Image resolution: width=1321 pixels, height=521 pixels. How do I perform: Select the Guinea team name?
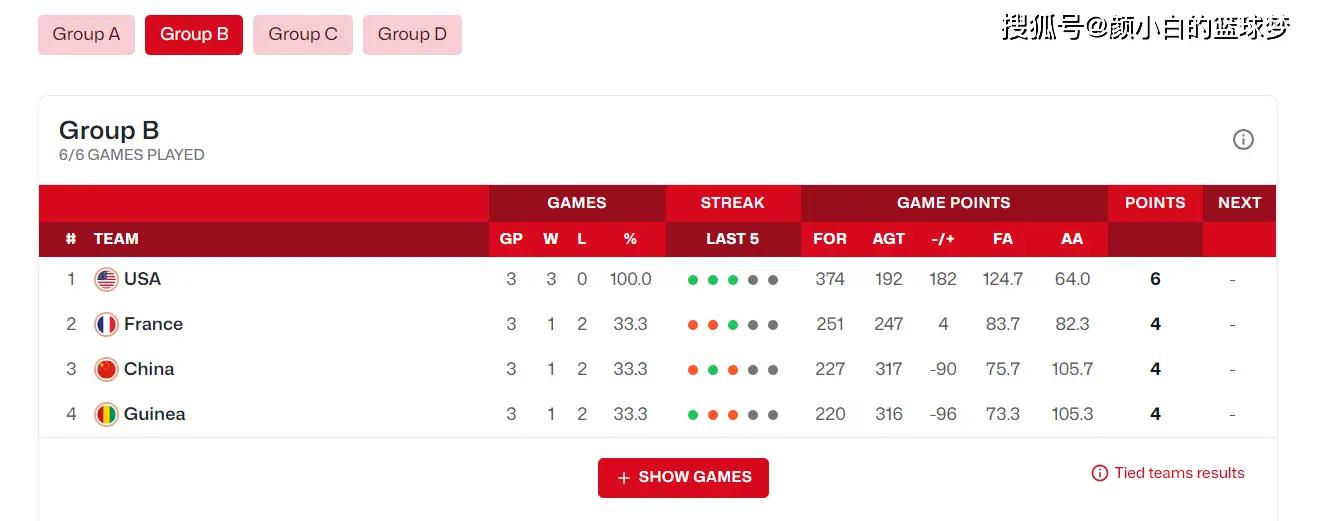pyautogui.click(x=154, y=414)
